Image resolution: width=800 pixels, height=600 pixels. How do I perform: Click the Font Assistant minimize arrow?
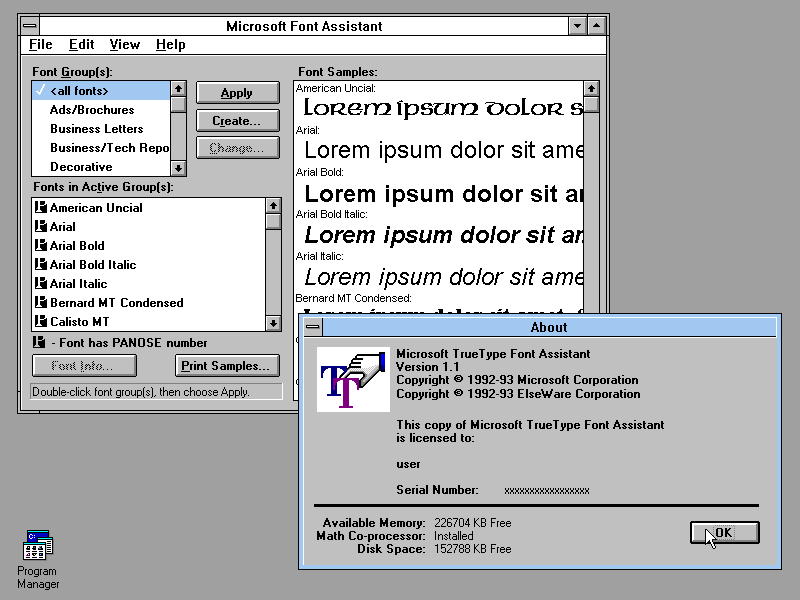click(x=577, y=26)
